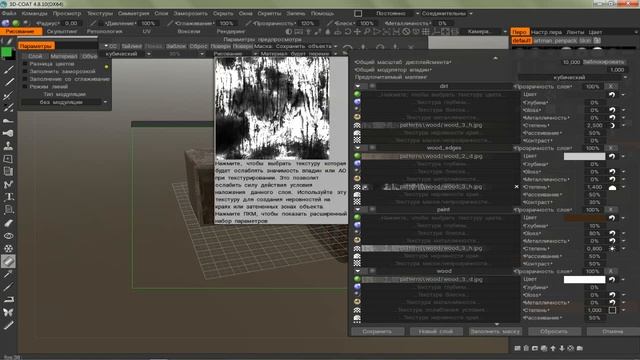Reset paint layer Цвет with arrow icon
The height and width of the screenshot is (360, 640).
[x=612, y=218]
